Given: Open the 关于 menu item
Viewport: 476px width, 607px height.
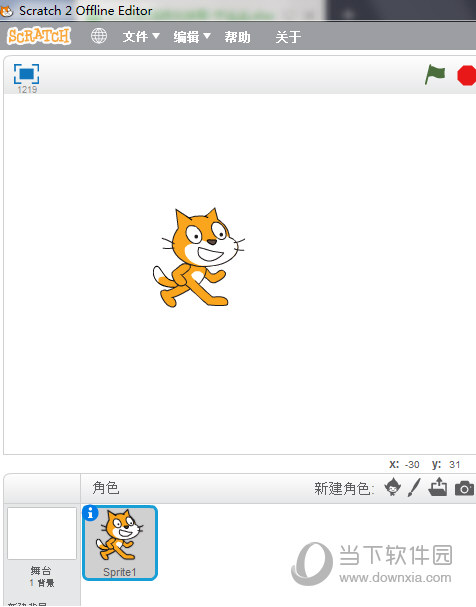Looking at the screenshot, I should click(288, 37).
